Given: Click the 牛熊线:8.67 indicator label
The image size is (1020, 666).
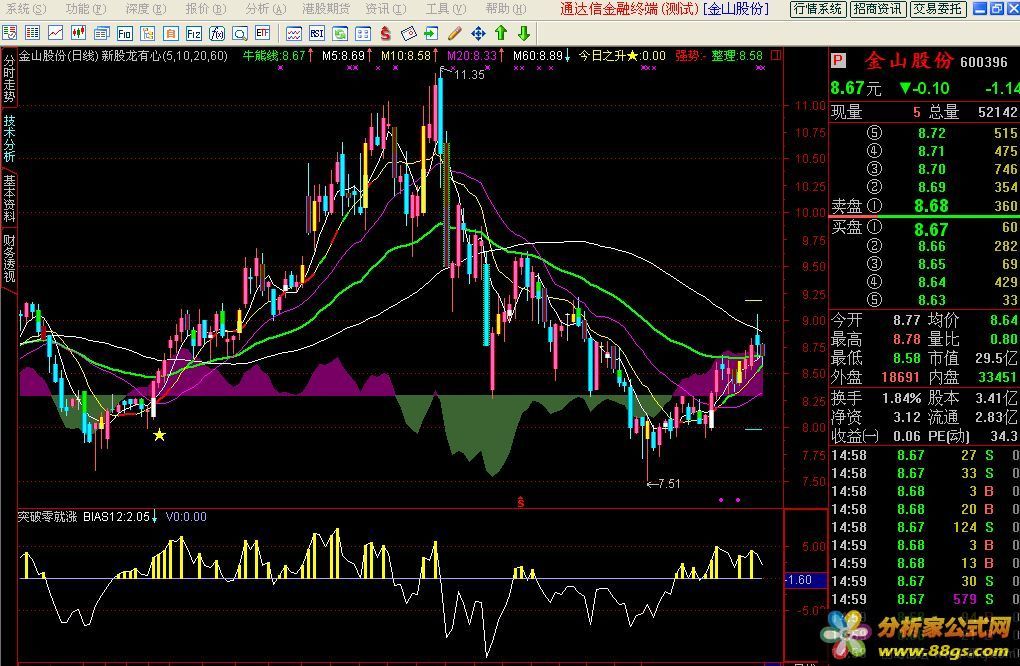Looking at the screenshot, I should tap(274, 56).
